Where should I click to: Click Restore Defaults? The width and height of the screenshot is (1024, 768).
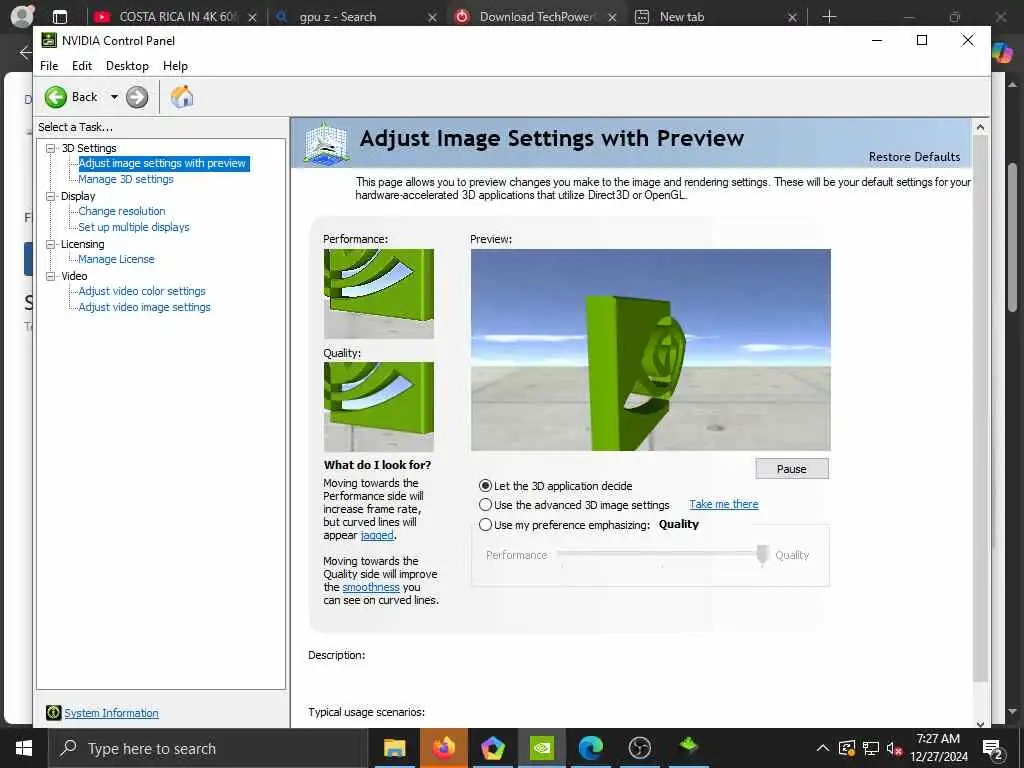914,157
